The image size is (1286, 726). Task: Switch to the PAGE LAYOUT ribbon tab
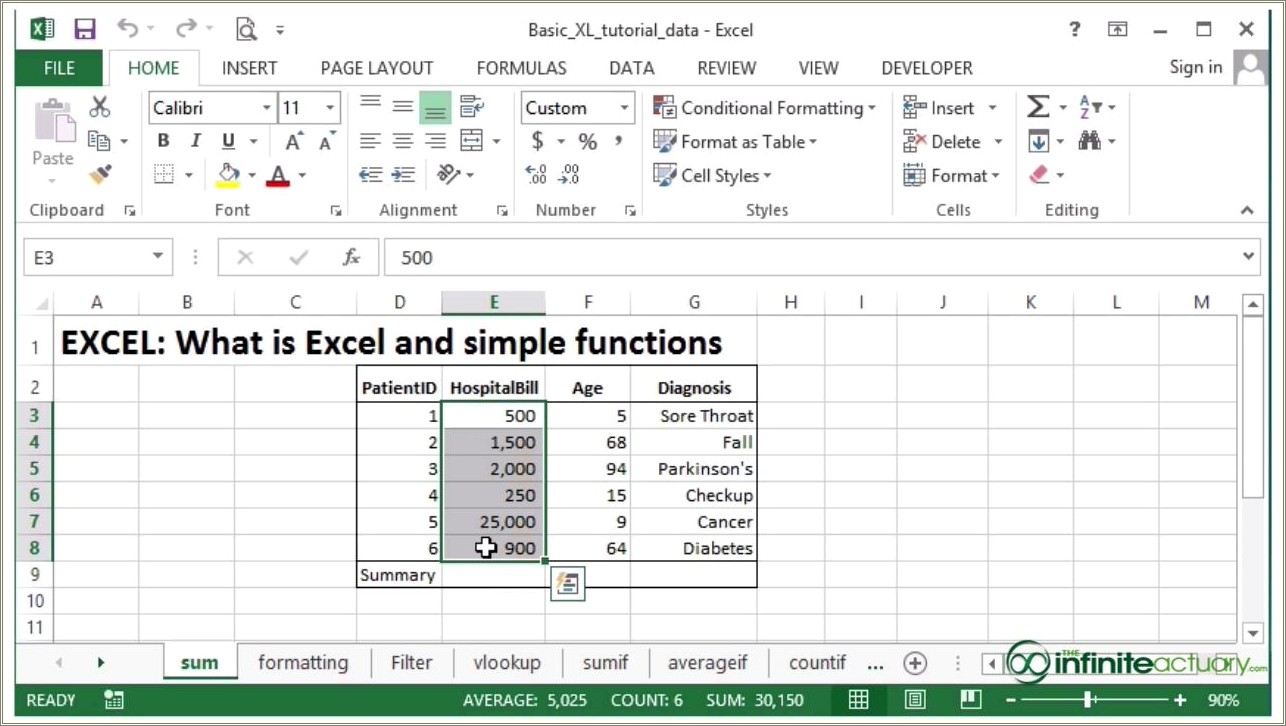pyautogui.click(x=377, y=68)
